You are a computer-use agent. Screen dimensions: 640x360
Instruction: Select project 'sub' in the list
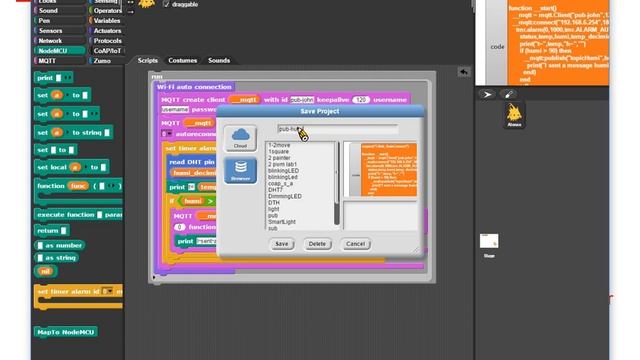273,228
